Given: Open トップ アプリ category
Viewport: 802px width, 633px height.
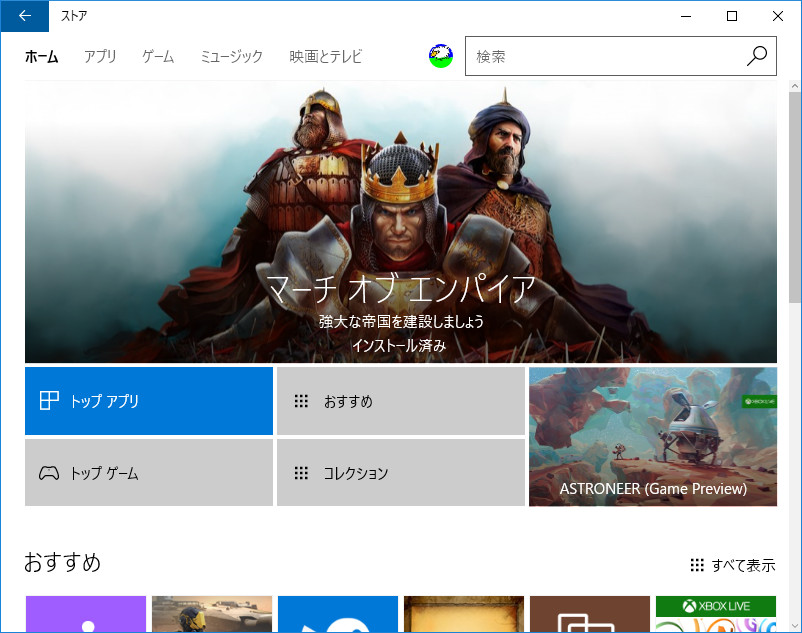Looking at the screenshot, I should (x=148, y=400).
